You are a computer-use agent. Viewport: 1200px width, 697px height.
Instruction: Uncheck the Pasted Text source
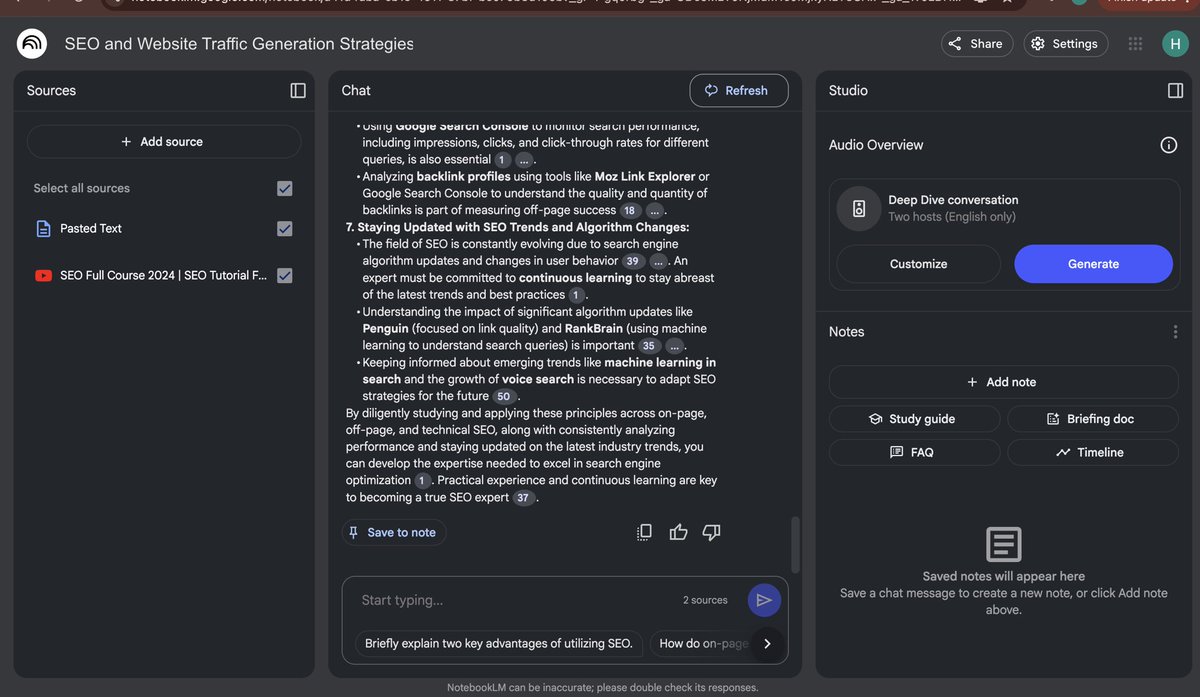[x=285, y=229]
